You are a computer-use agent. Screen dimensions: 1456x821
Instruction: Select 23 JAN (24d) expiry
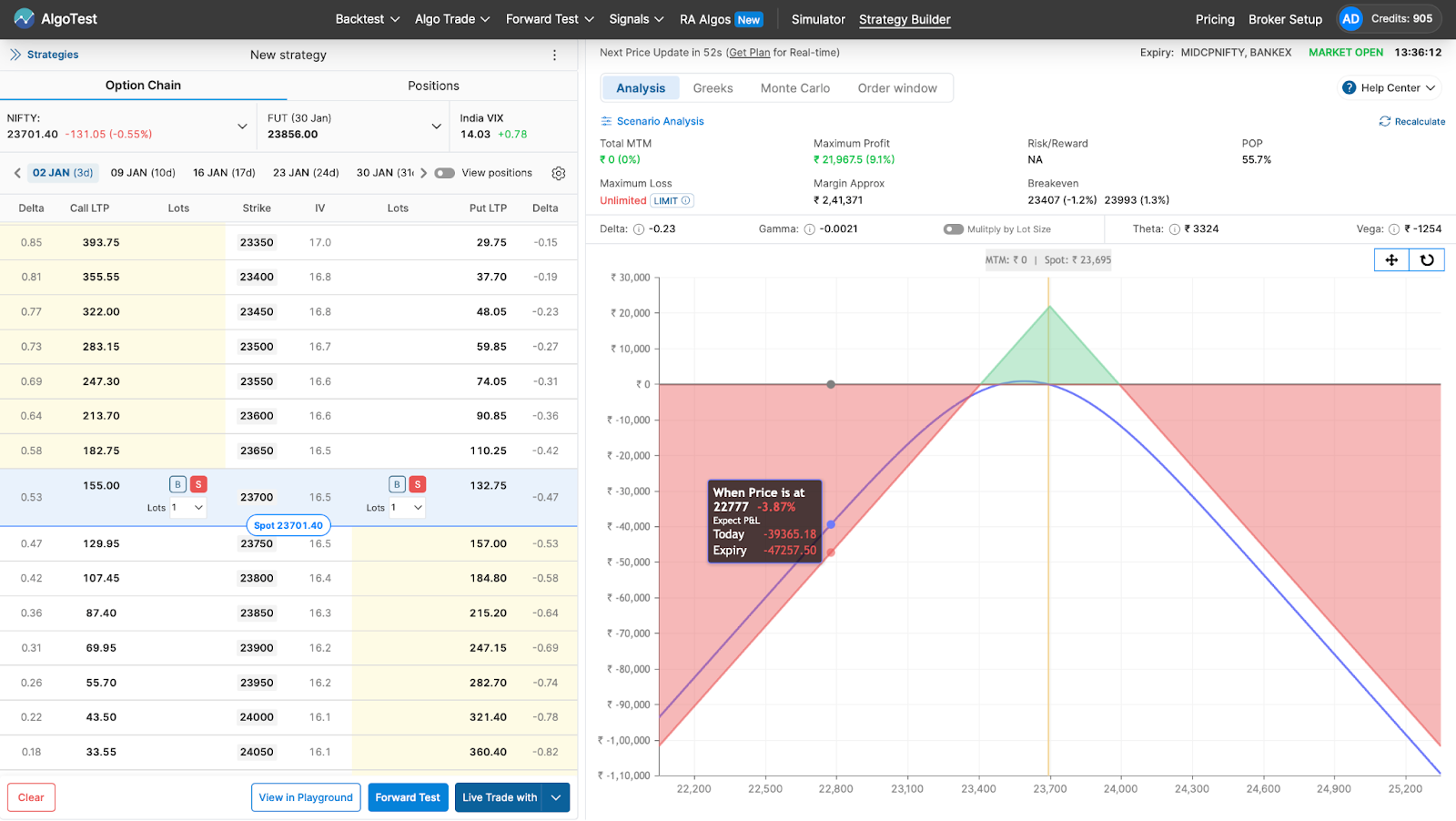tap(306, 173)
